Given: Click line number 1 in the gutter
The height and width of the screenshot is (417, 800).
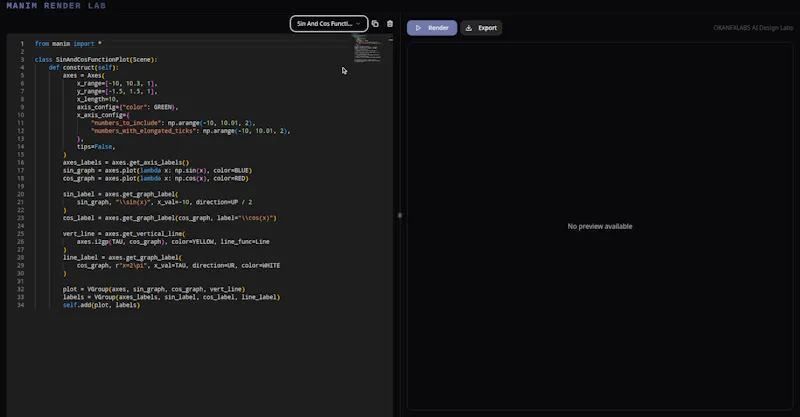Looking at the screenshot, I should pos(22,44).
